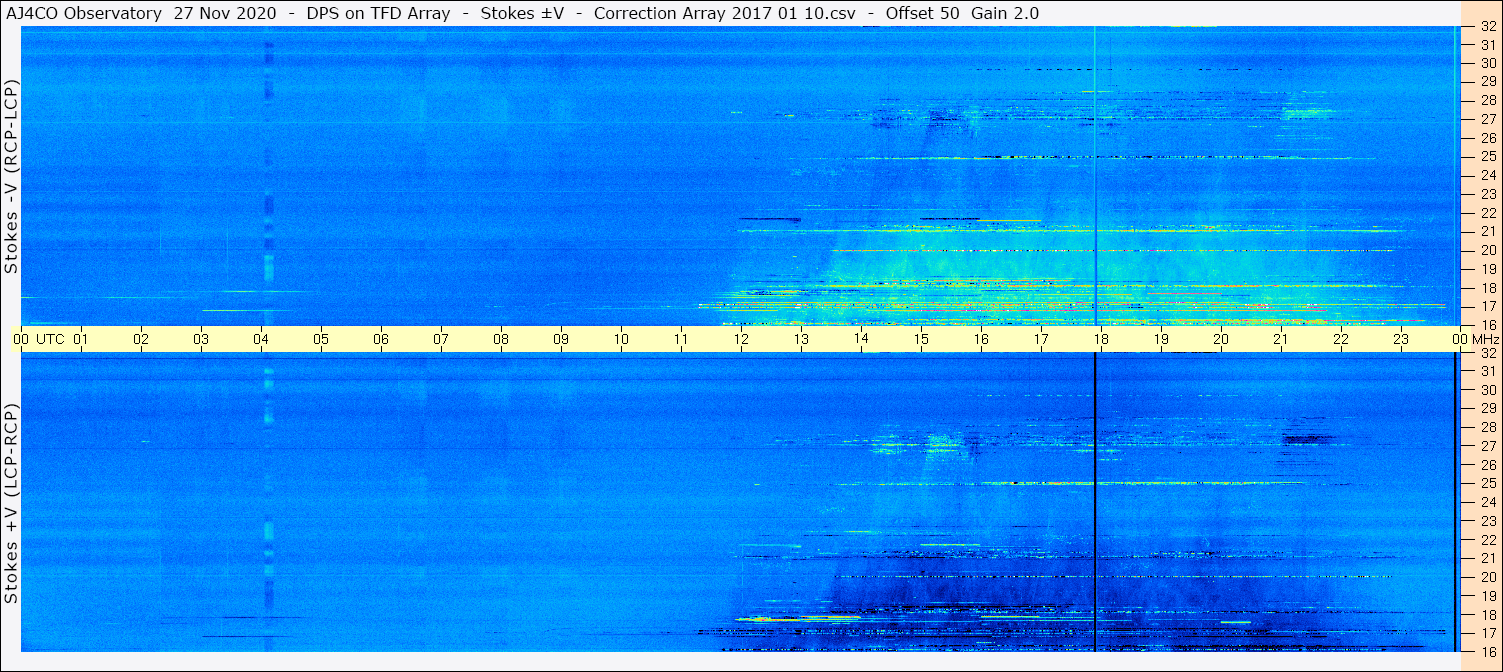Click the 19 MHz label of the -V panel
The height and width of the screenshot is (672, 1503).
coord(1487,268)
